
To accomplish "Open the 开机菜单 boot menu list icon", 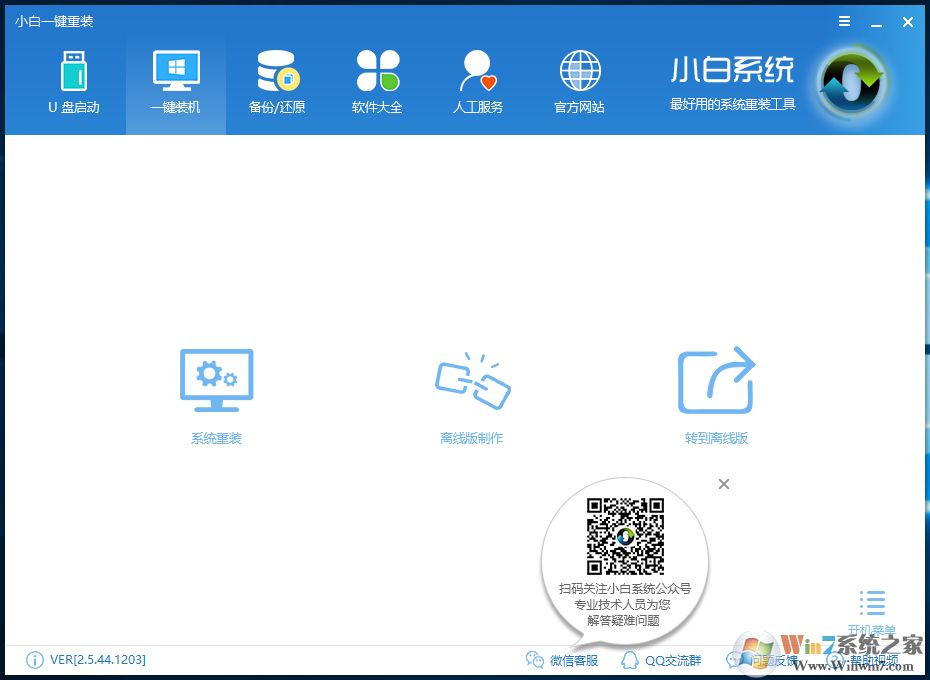I will [x=871, y=603].
